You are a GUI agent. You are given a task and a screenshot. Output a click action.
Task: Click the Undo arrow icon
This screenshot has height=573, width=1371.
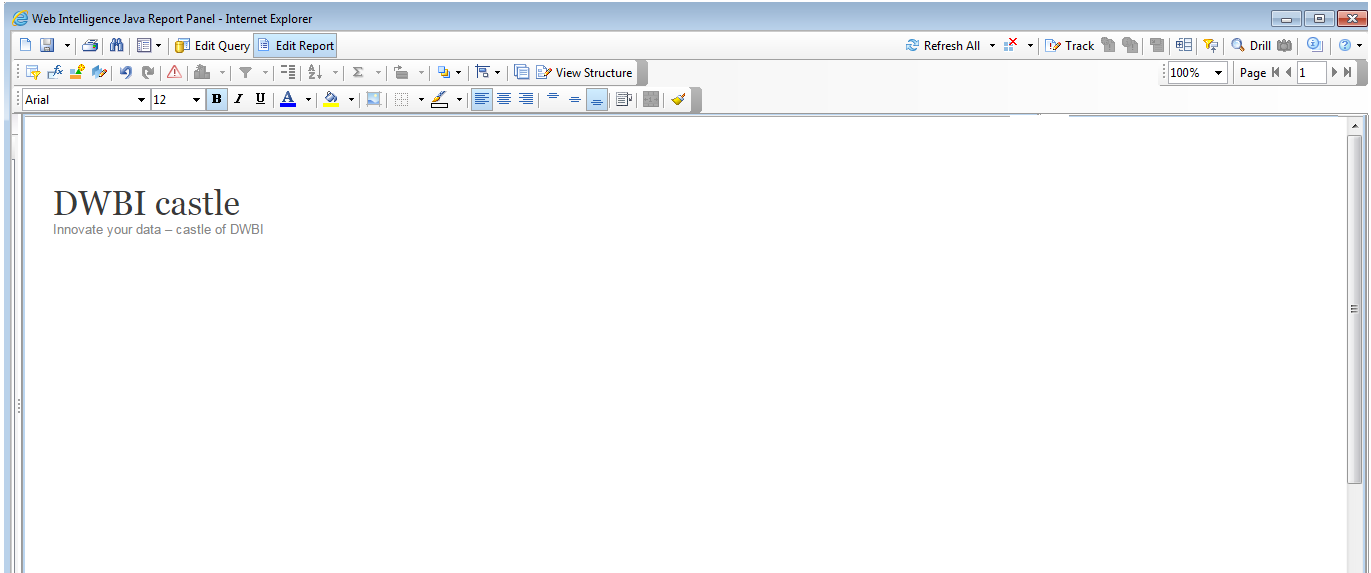click(126, 73)
